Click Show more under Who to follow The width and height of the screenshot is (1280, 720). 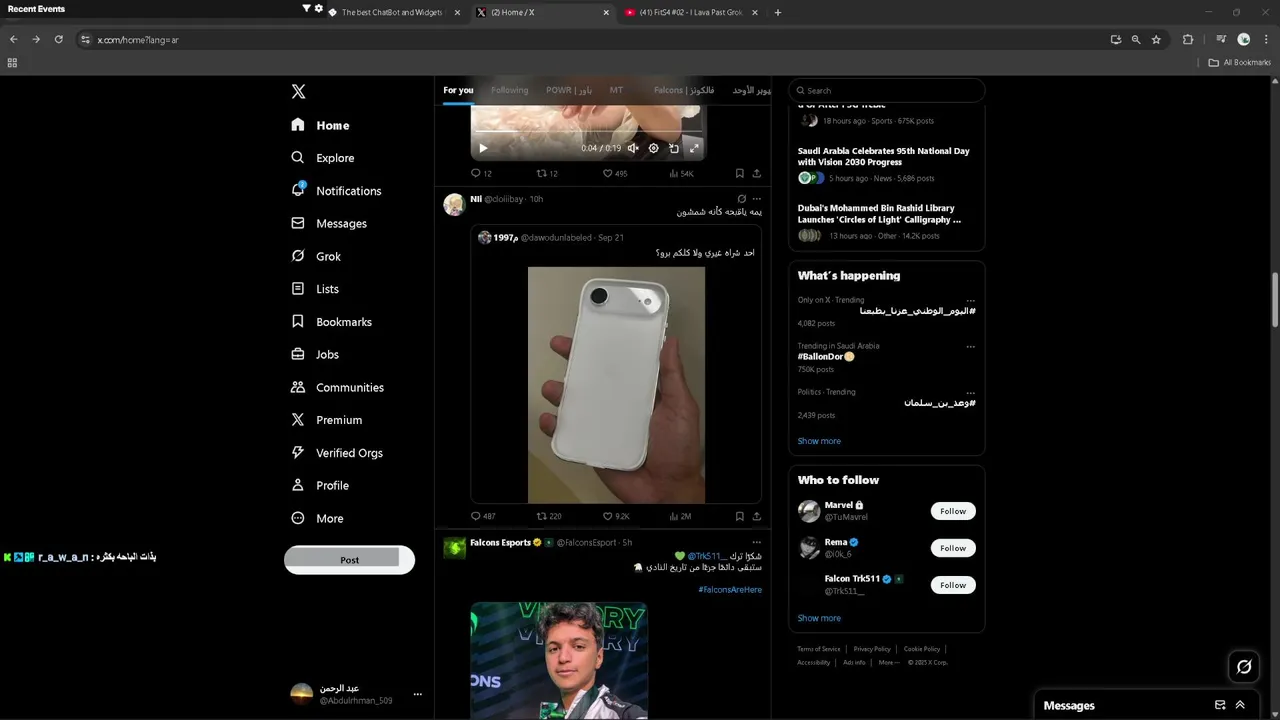[819, 618]
